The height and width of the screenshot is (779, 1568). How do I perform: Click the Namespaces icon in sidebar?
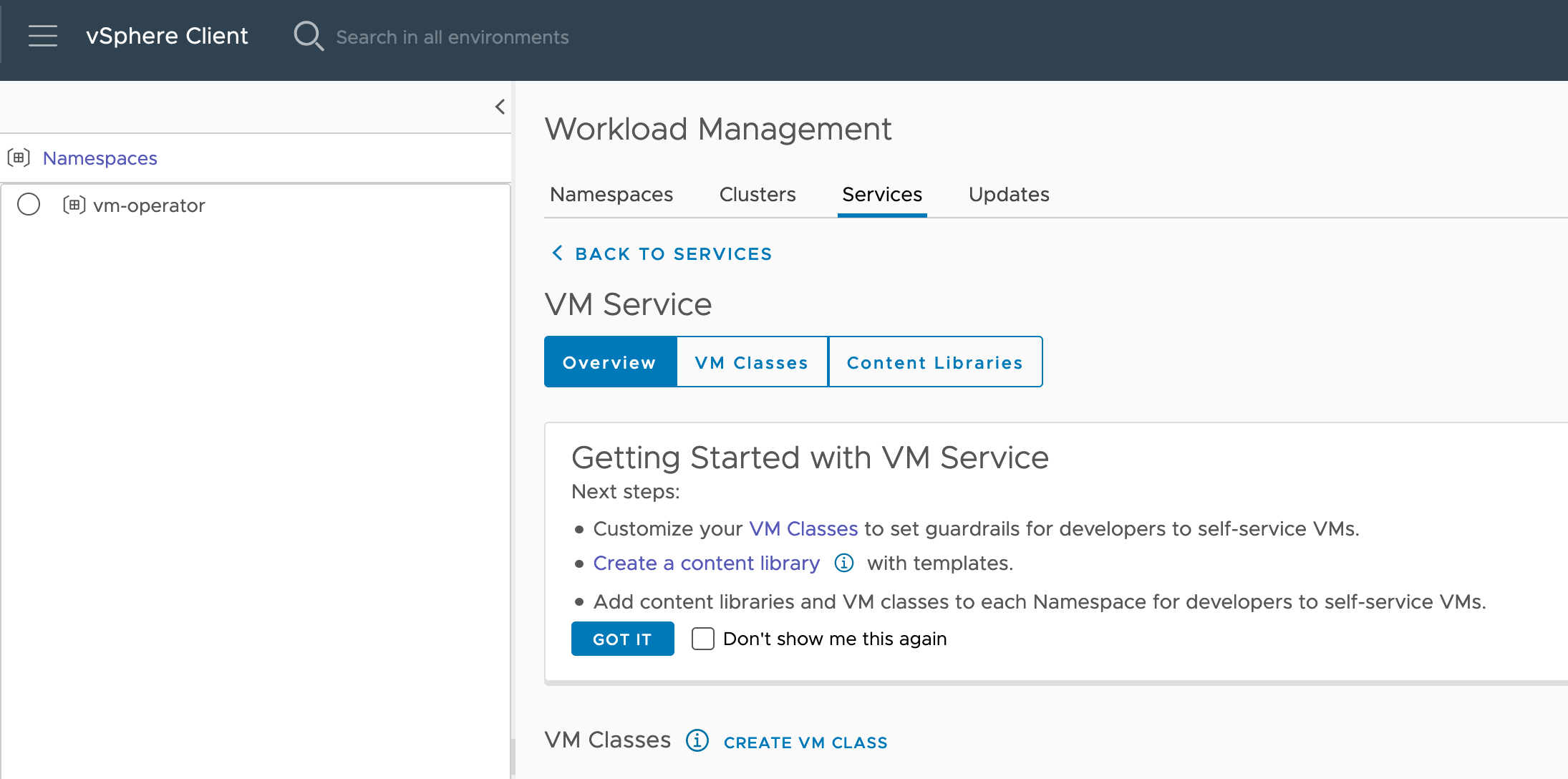click(x=19, y=158)
